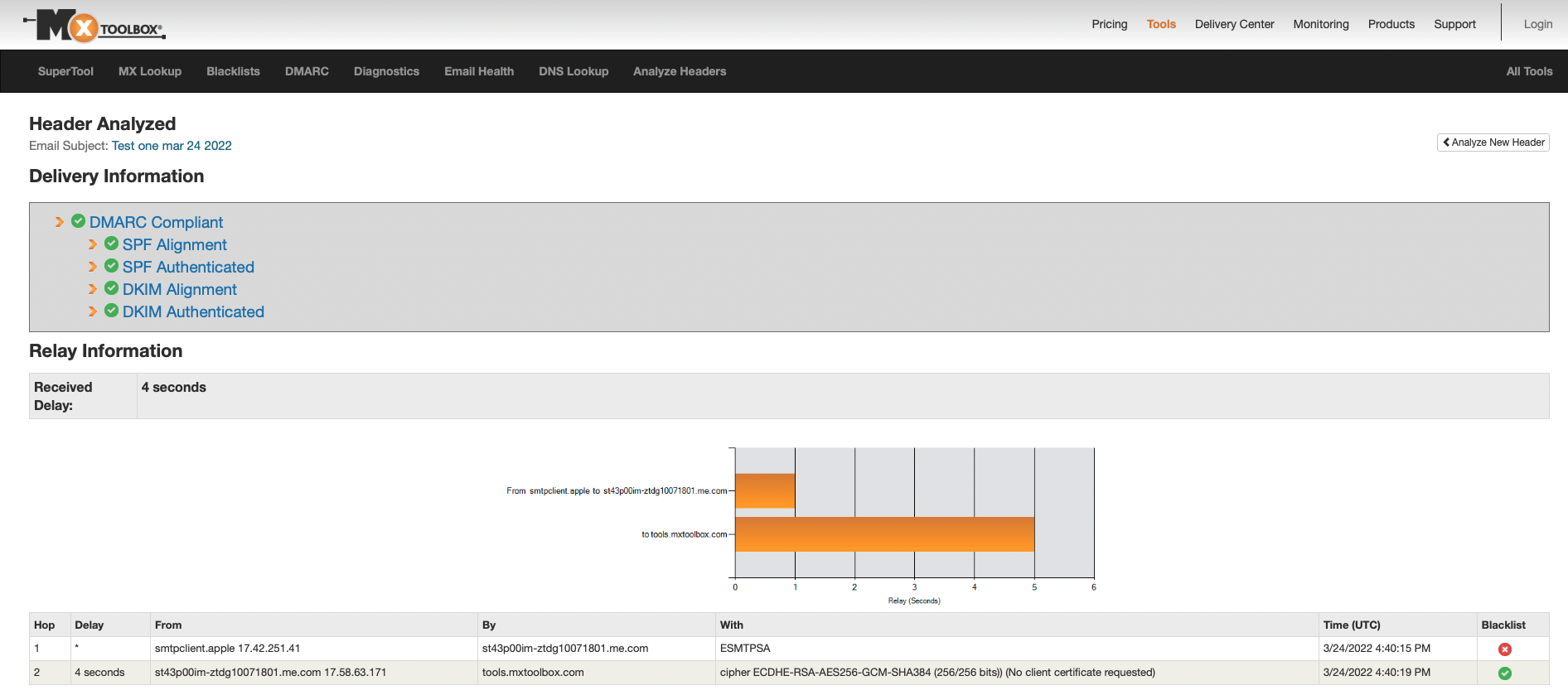Viewport: 1568px width, 695px height.
Task: Click the email subject 'Test one mar 24 2022'
Action: [x=172, y=146]
